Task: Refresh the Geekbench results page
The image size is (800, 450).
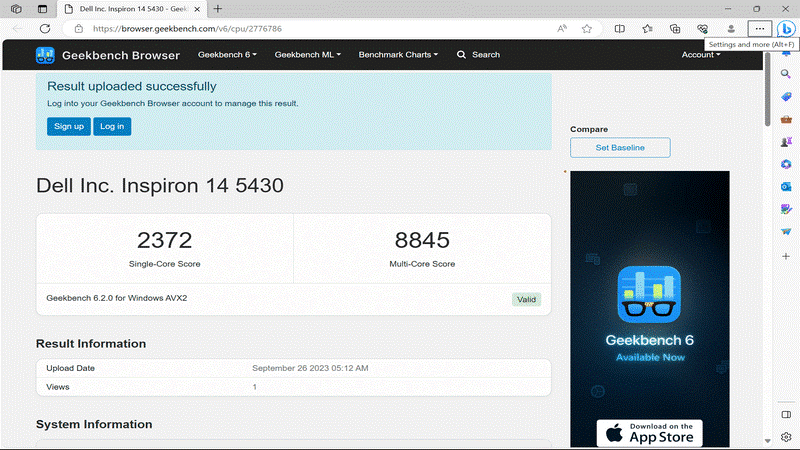Action: [x=45, y=29]
